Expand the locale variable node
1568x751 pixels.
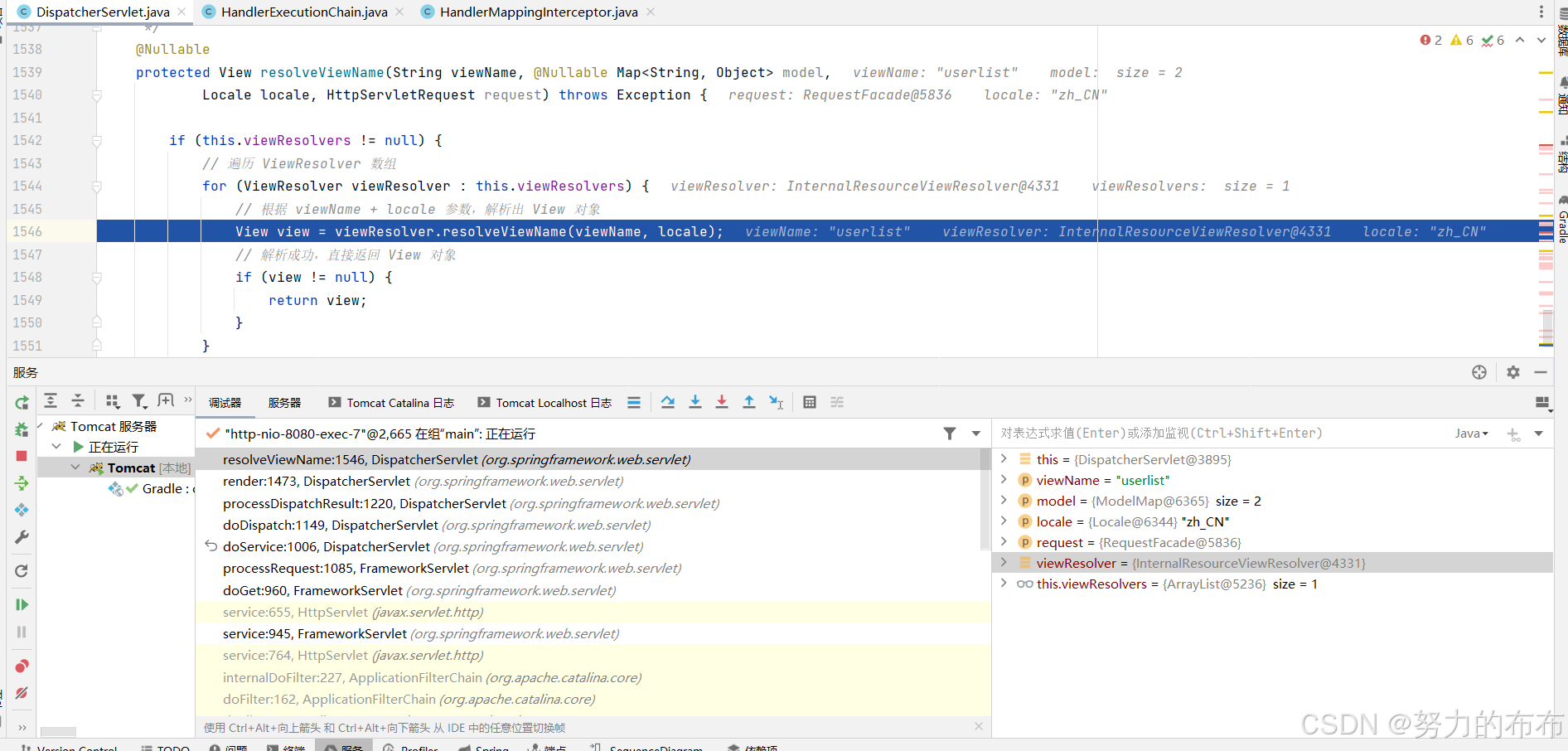[1004, 521]
